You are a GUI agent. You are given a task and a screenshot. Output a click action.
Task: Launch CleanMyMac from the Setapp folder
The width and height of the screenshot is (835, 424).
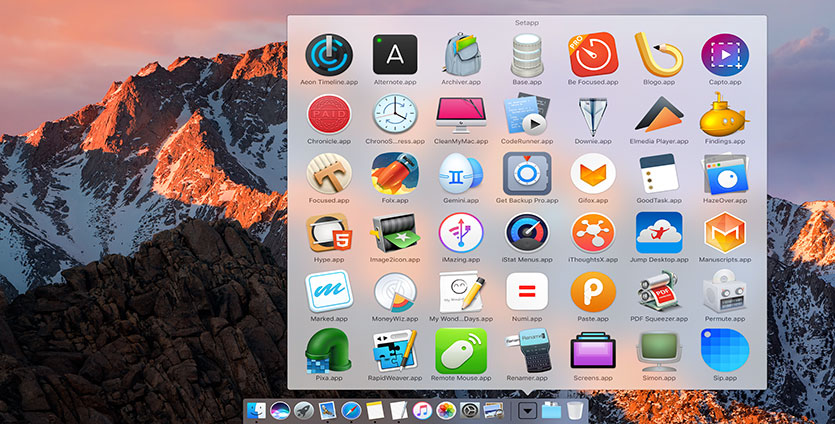[x=461, y=113]
